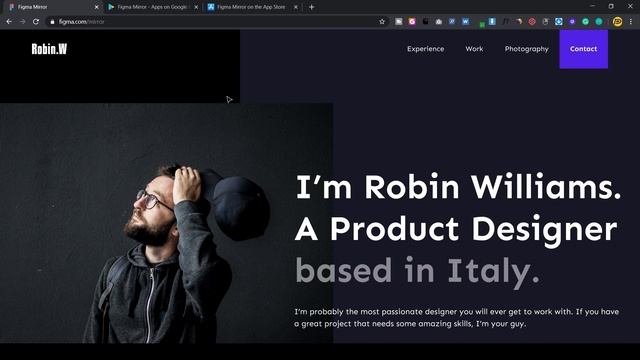The height and width of the screenshot is (360, 640).
Task: Open the Work nav link
Action: tap(474, 49)
